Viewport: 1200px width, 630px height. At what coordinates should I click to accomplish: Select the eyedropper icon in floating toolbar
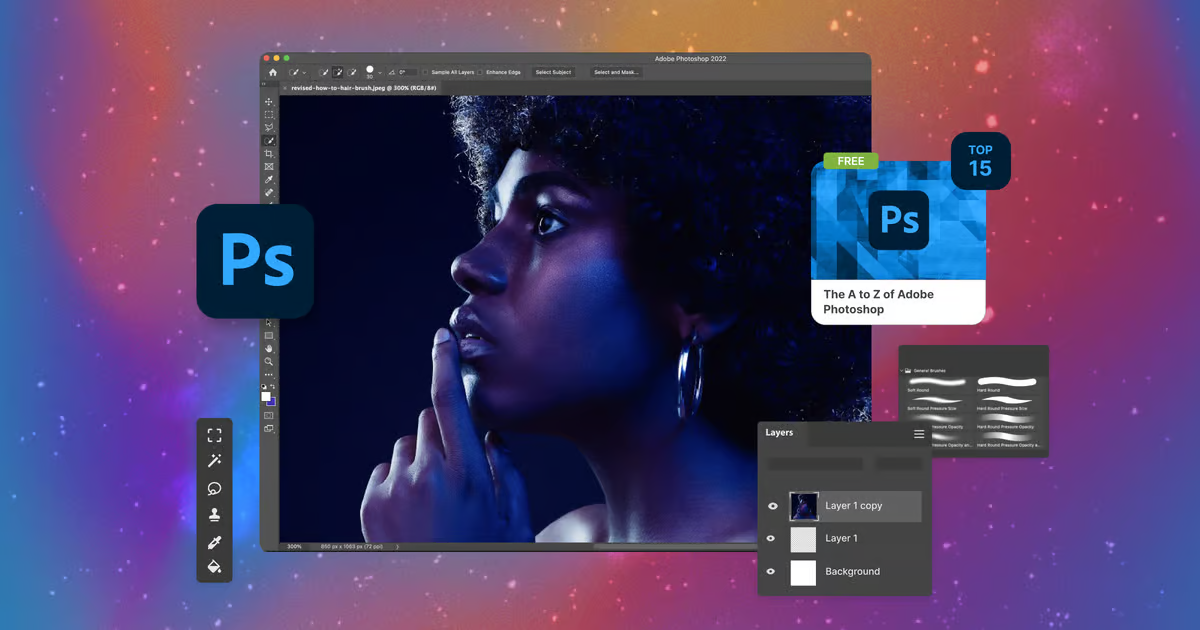point(214,542)
